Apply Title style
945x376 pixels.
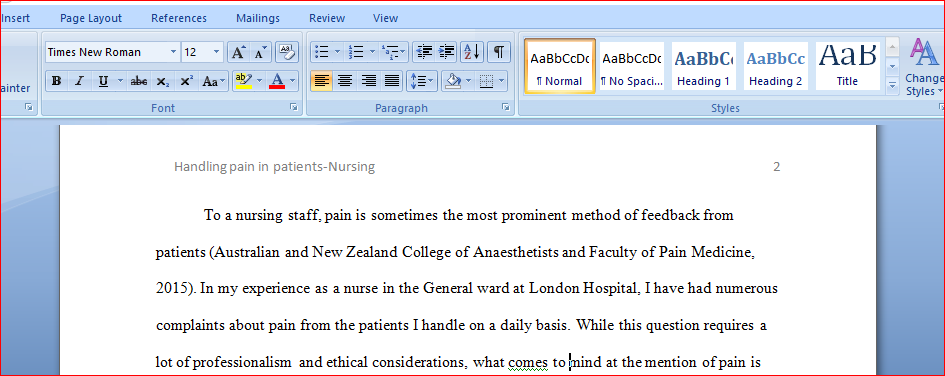pyautogui.click(x=847, y=66)
